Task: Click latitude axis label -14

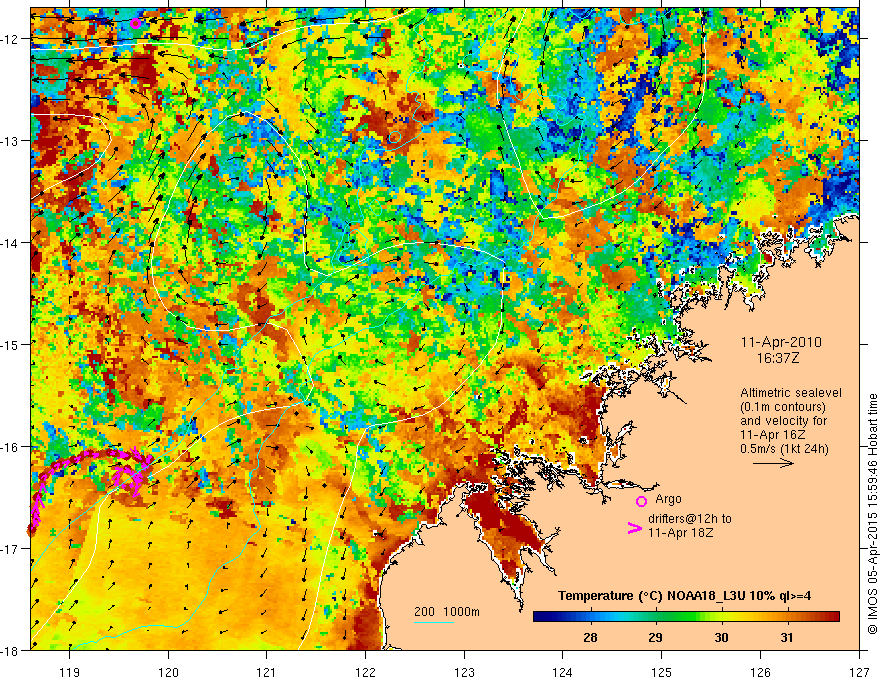Action: click(11, 243)
